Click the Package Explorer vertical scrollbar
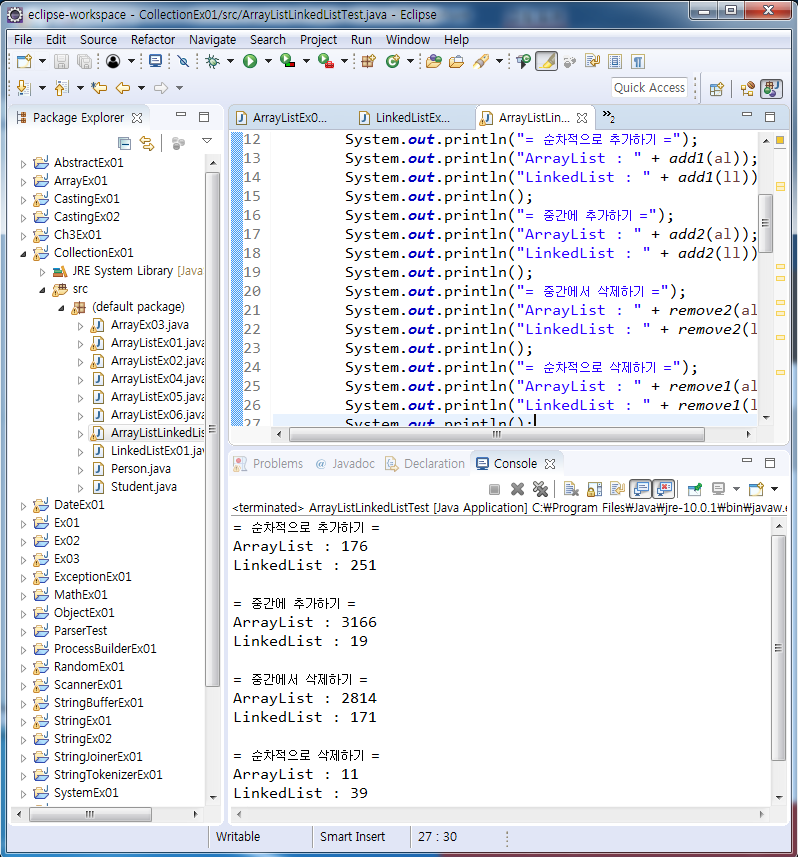This screenshot has width=798, height=857. click(x=212, y=429)
